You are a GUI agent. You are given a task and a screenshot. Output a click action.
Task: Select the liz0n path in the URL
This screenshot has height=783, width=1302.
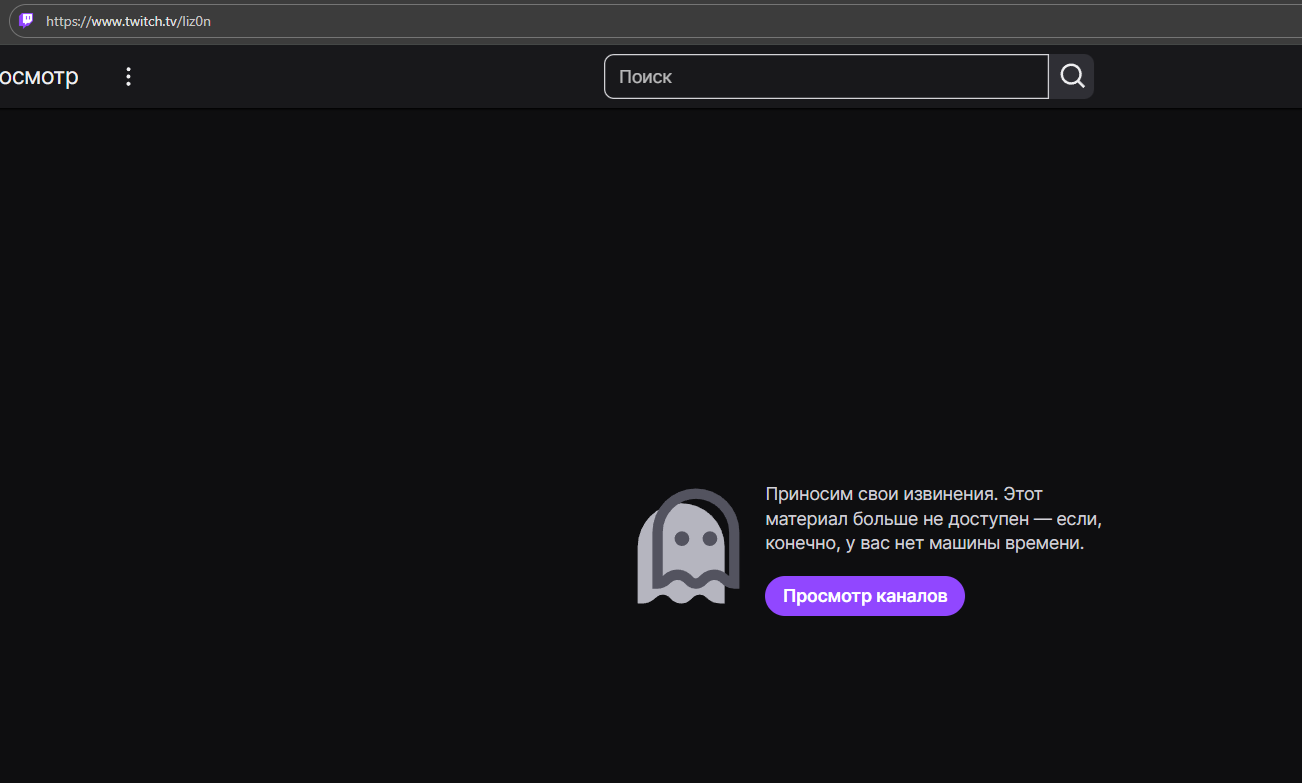pyautogui.click(x=196, y=21)
